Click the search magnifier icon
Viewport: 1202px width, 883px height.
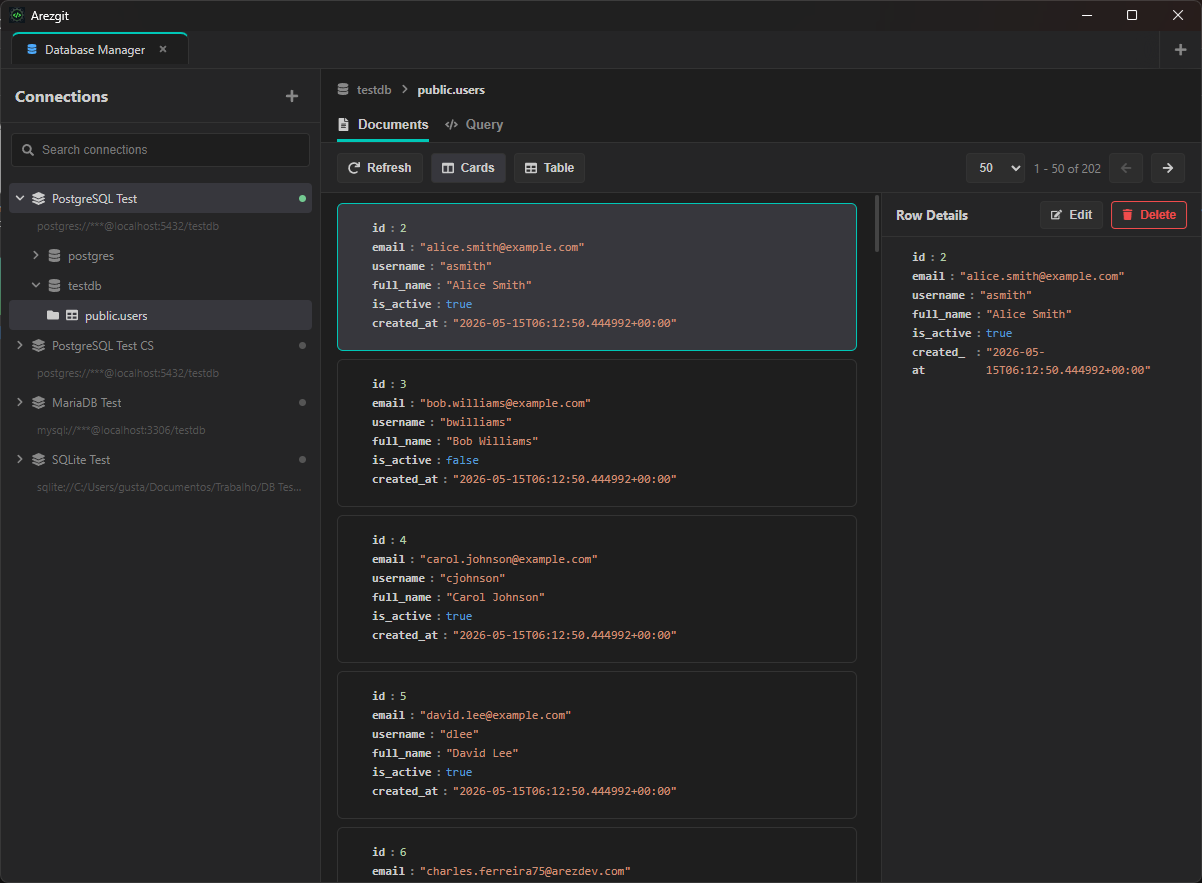tap(28, 150)
